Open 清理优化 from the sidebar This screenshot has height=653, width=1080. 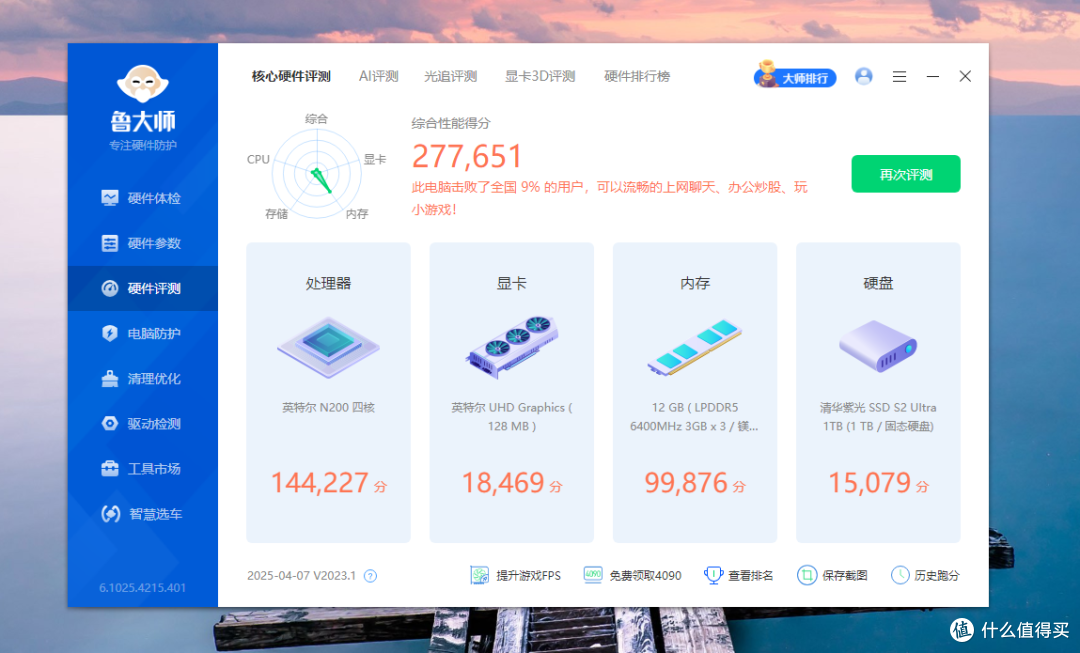(141, 379)
